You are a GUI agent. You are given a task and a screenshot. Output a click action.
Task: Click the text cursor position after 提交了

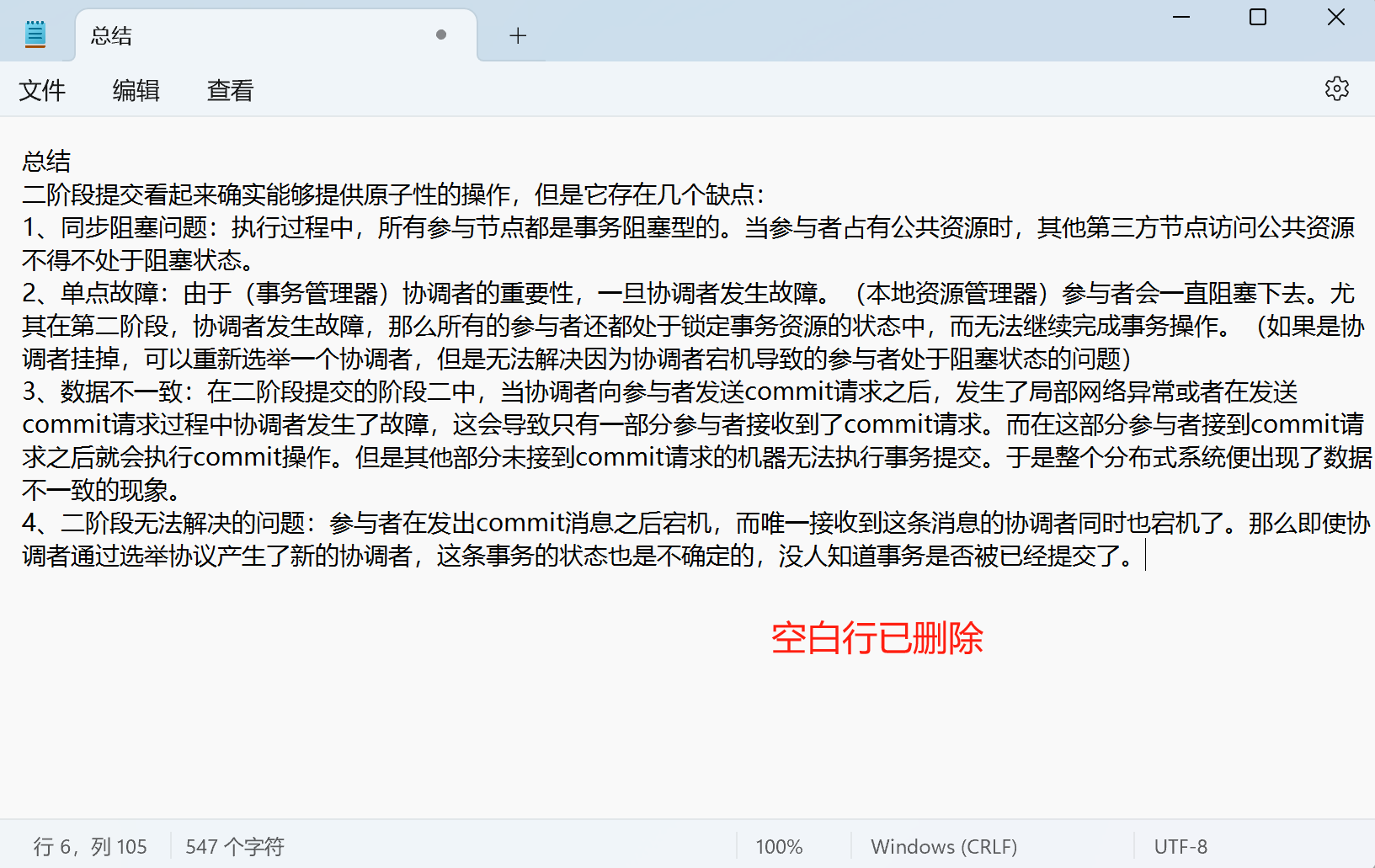tap(1145, 556)
